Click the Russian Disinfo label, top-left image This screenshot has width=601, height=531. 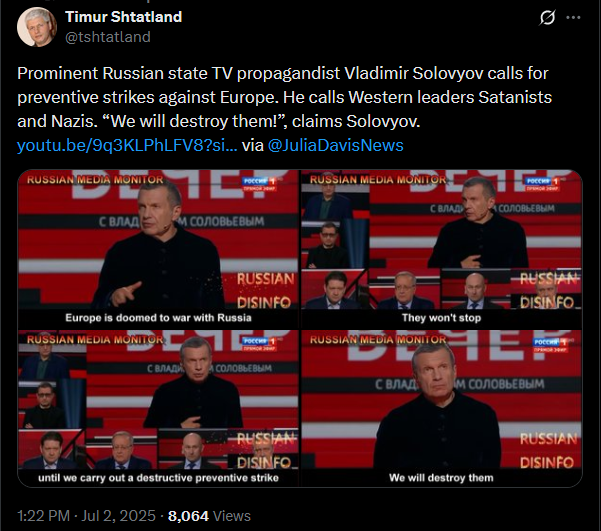coord(265,291)
